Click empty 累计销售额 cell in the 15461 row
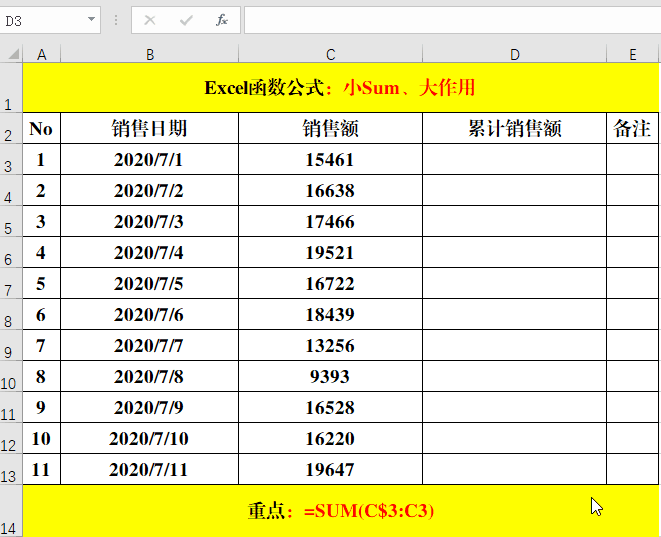 point(515,159)
